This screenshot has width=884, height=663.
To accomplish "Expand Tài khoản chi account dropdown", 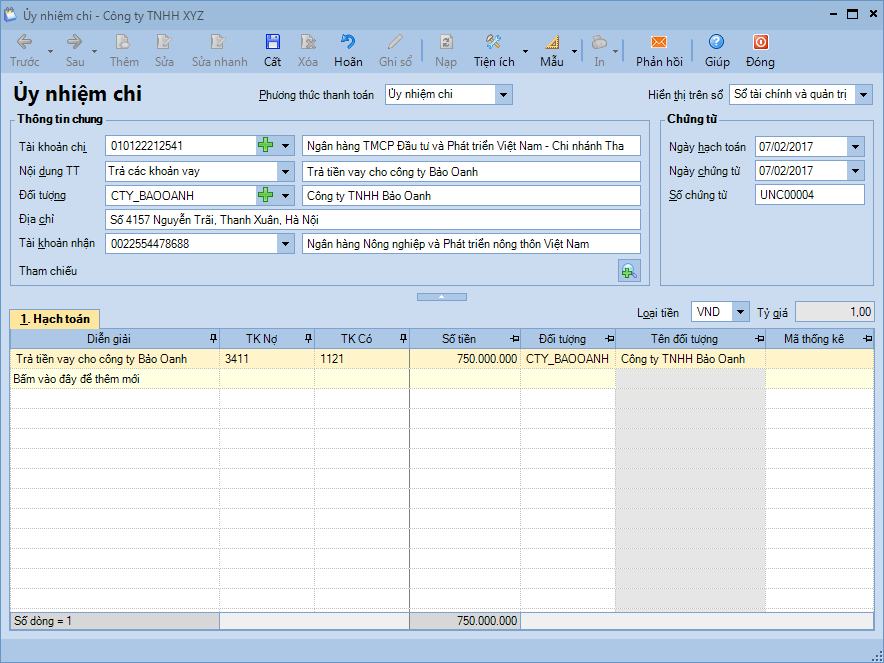I will 286,146.
